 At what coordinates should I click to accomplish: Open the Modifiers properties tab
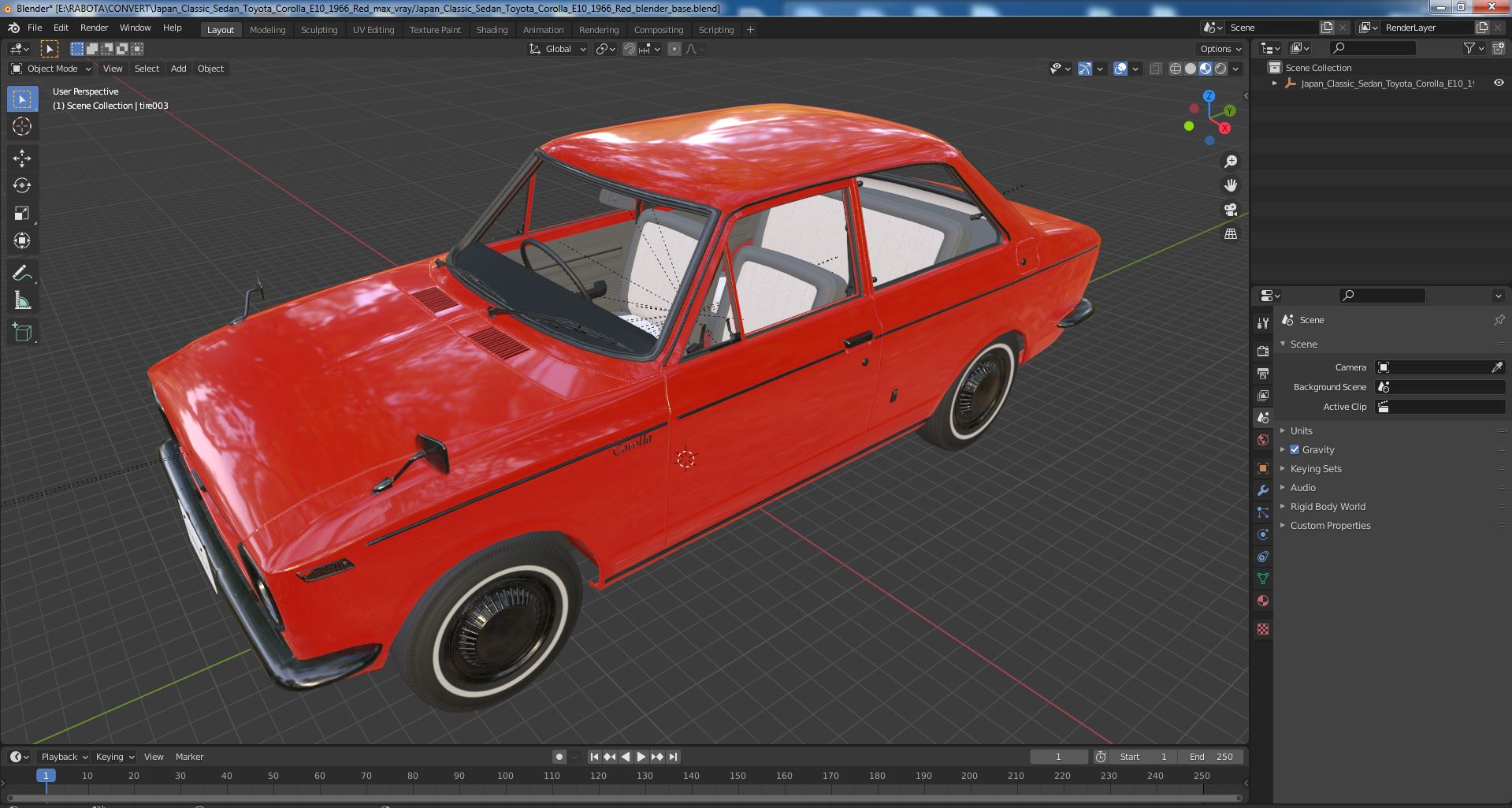coord(1263,490)
